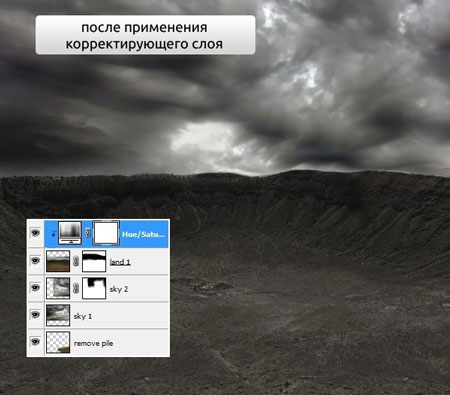450x395 pixels.
Task: Unlink the land 1 mask chain icon
Action: [x=76, y=261]
